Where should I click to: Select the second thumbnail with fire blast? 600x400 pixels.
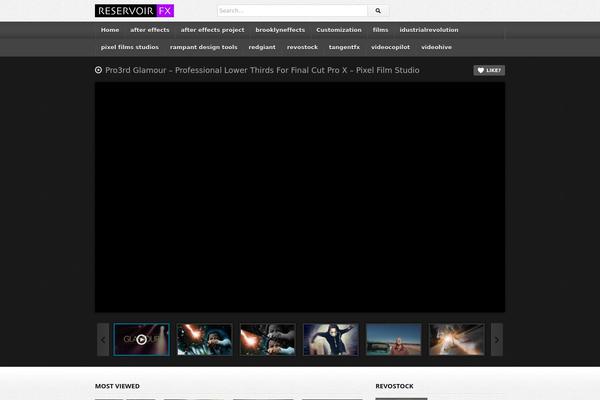click(204, 340)
